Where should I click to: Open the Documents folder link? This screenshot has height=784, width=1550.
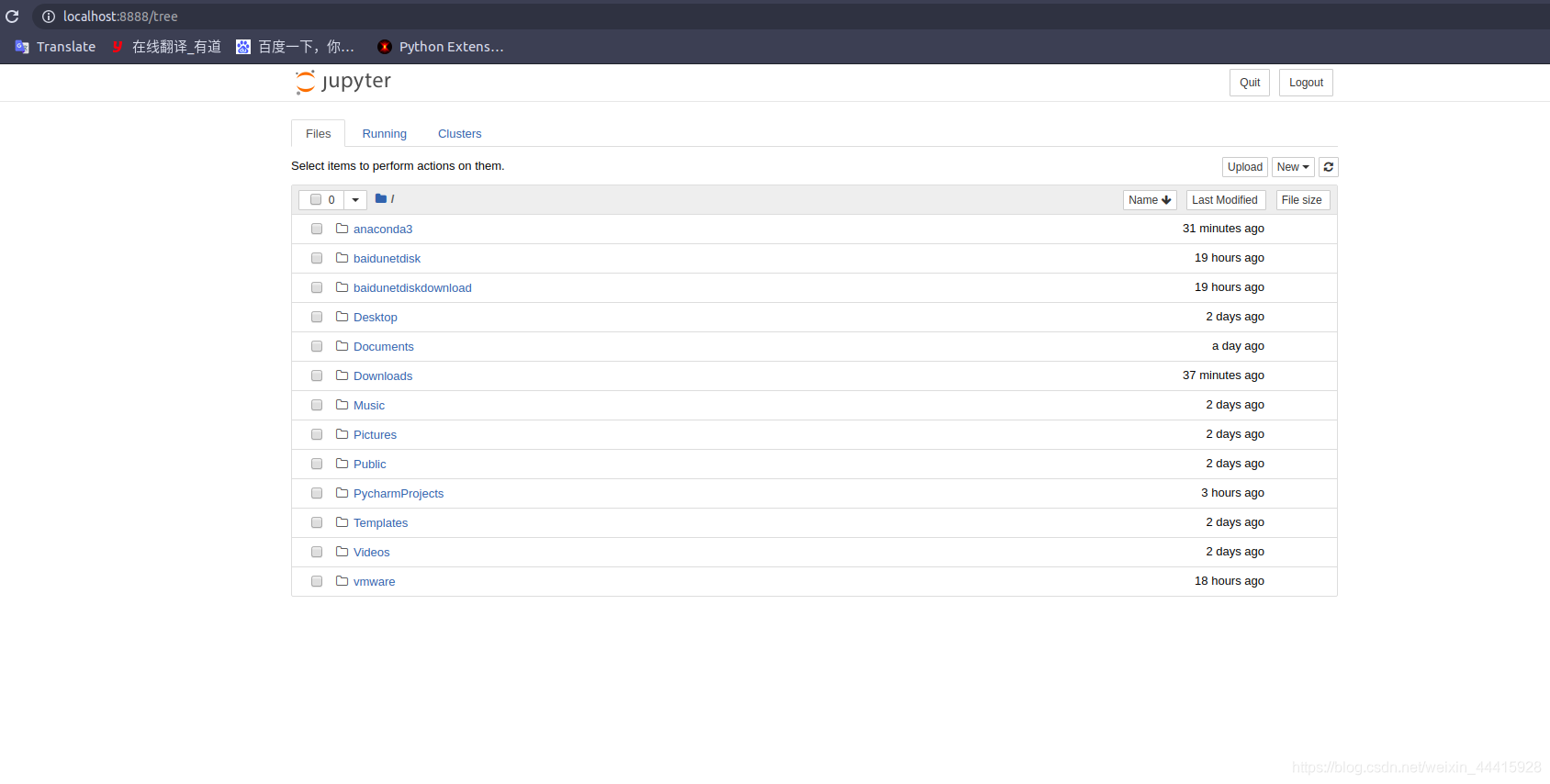[x=384, y=347]
